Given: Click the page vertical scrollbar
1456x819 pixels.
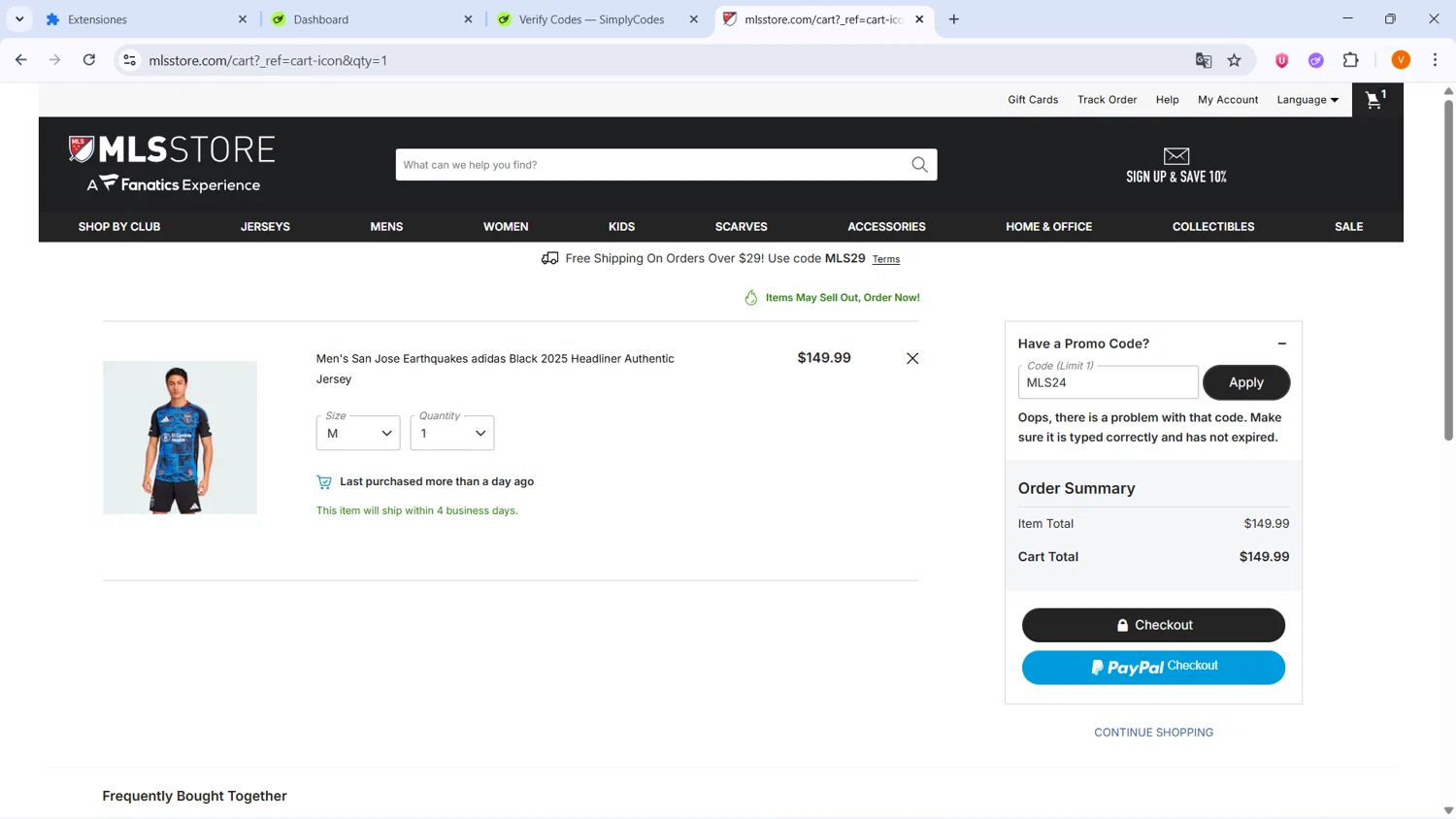Looking at the screenshot, I should (x=1448, y=269).
